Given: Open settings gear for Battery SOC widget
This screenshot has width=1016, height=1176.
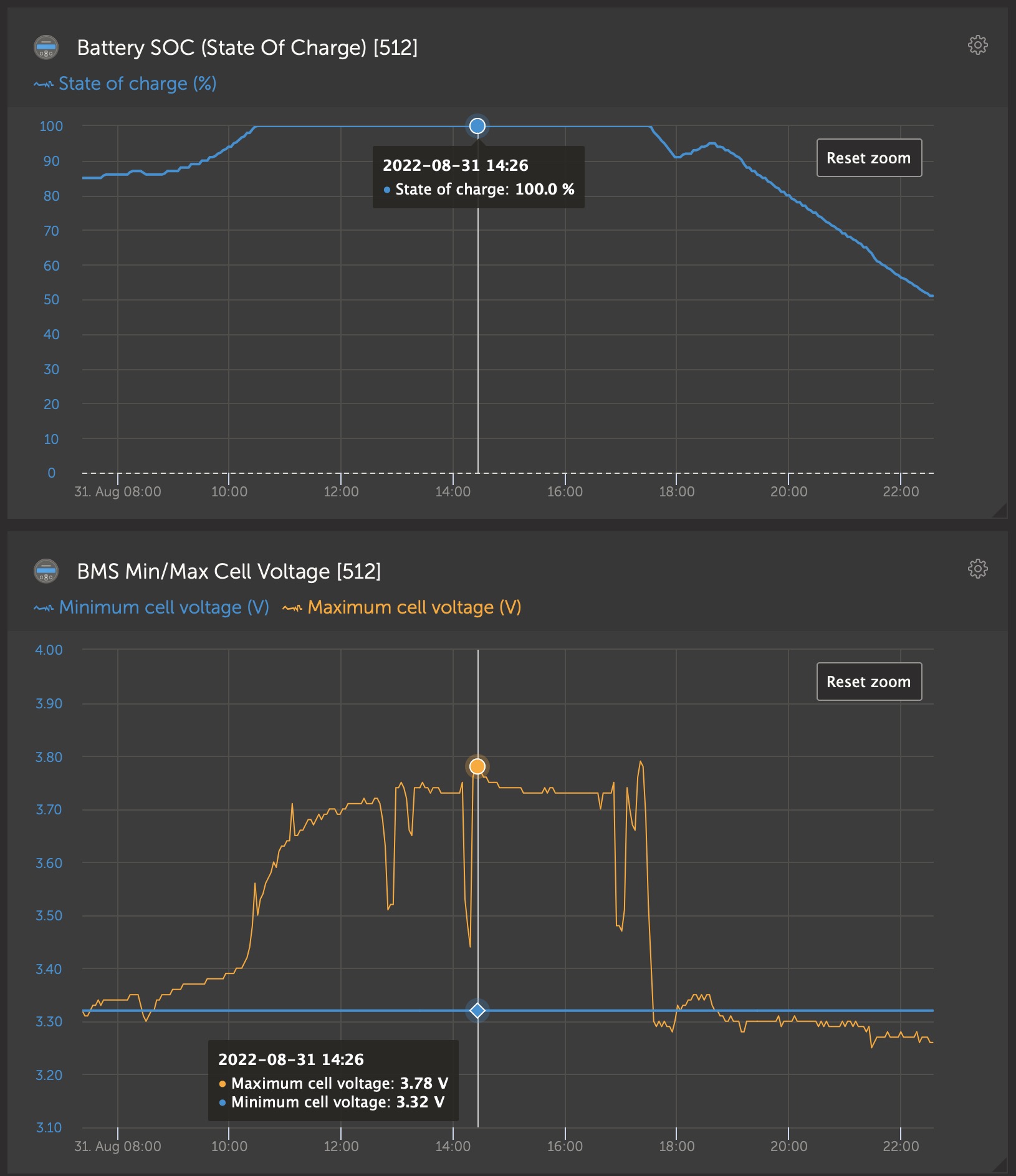Looking at the screenshot, I should [x=977, y=45].
